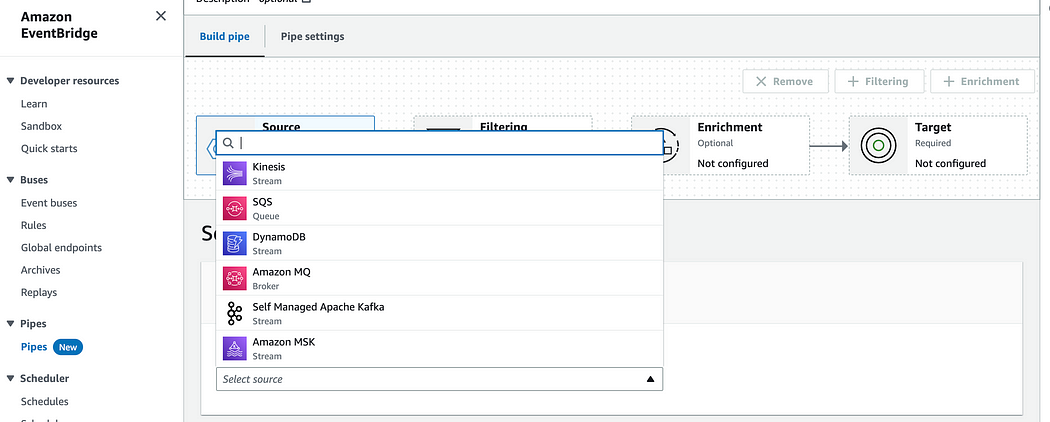Pick the Amazon MSK stream icon

[x=235, y=348]
